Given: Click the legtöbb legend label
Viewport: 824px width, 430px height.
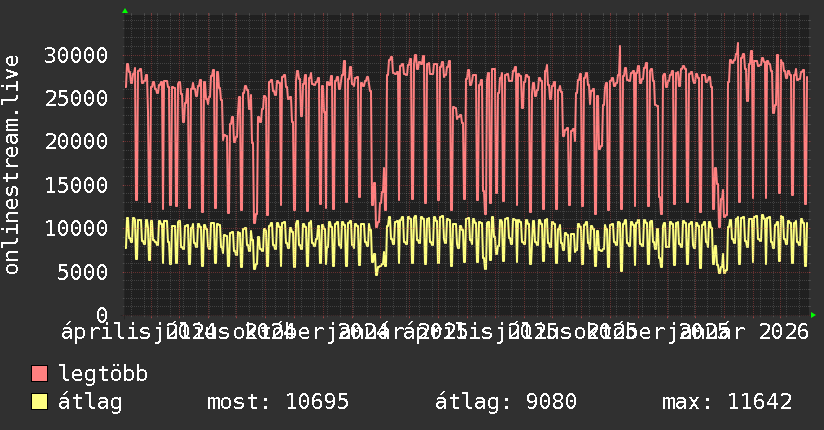Looking at the screenshot, I should 103,374.
